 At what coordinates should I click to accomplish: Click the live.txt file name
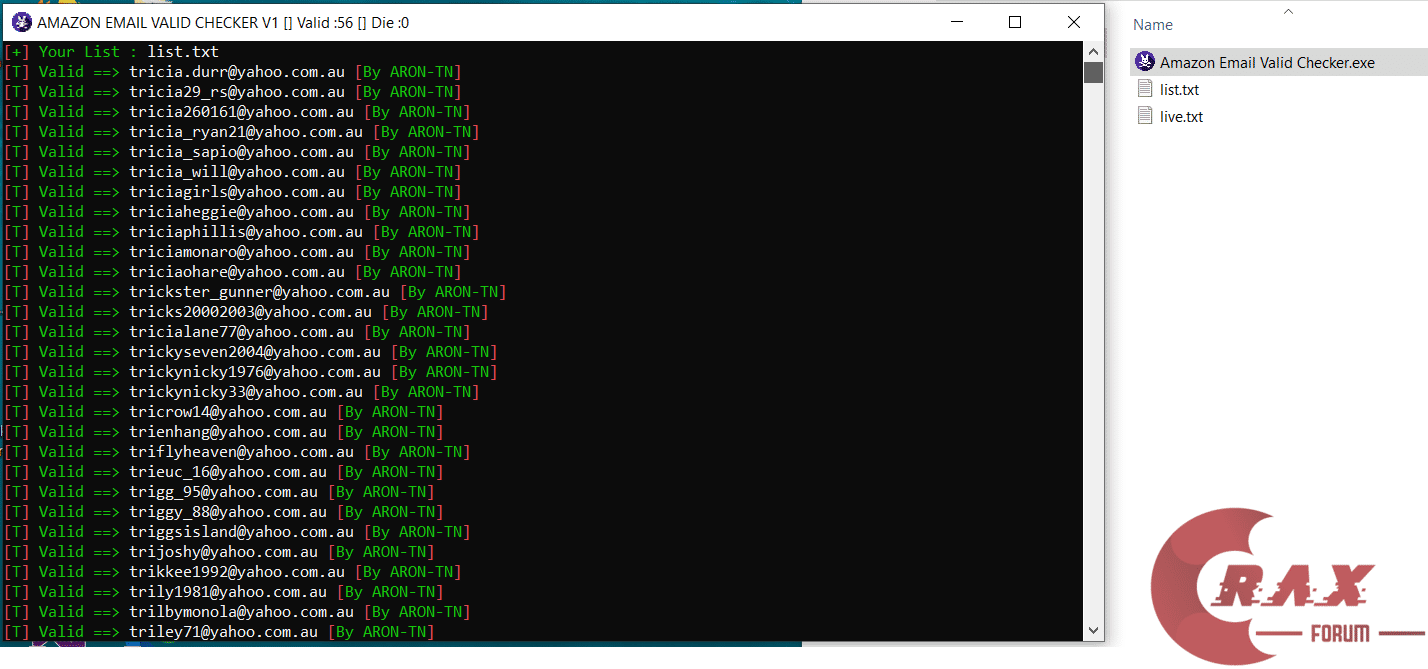[x=1181, y=116]
